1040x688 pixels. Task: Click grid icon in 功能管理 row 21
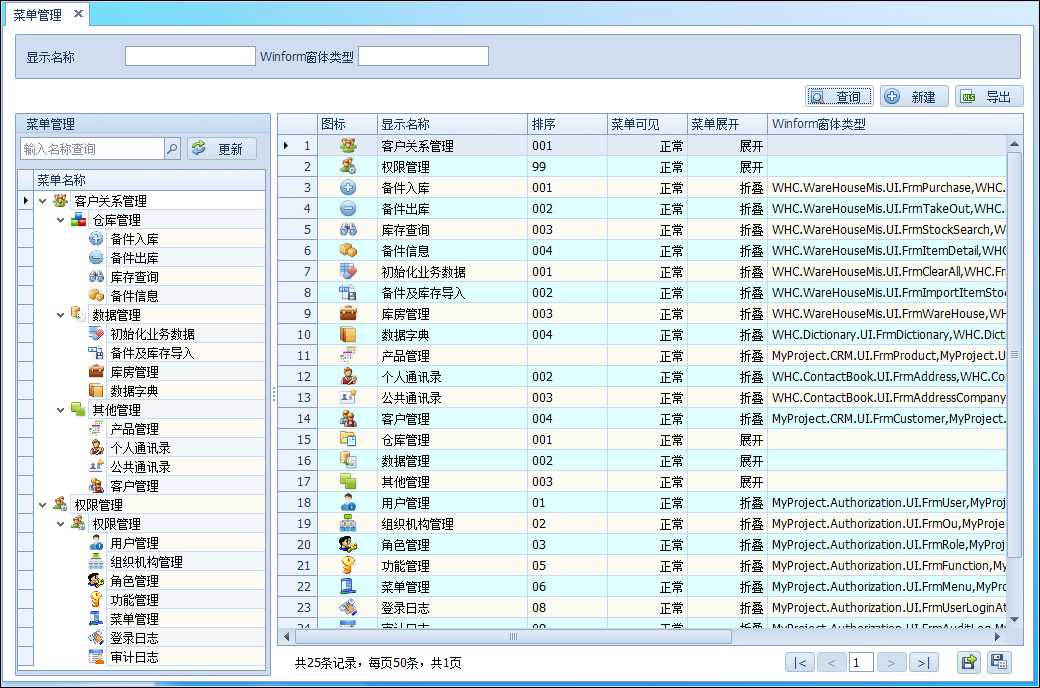(348, 565)
